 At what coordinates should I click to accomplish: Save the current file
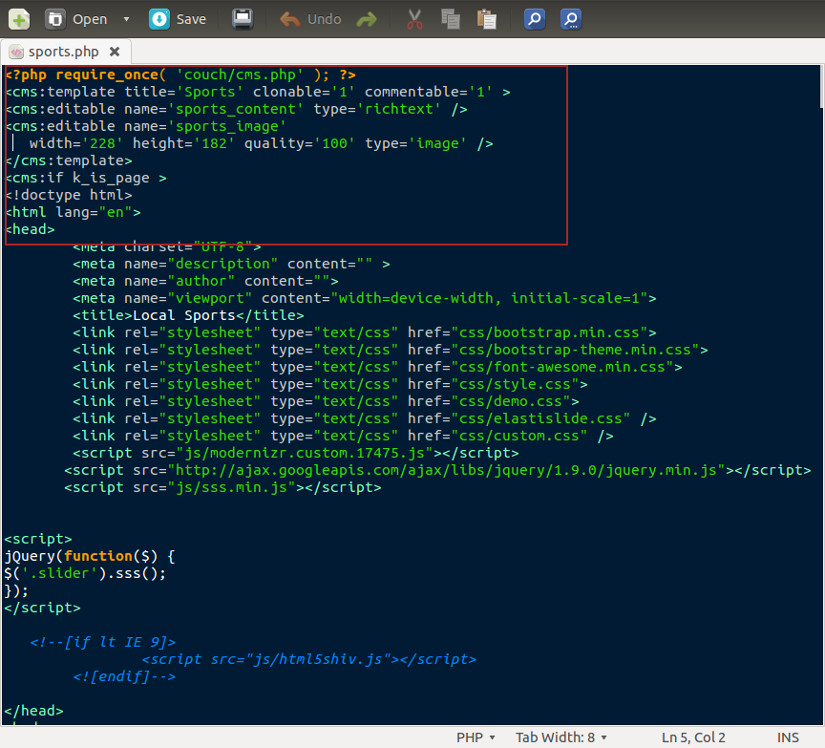(177, 19)
